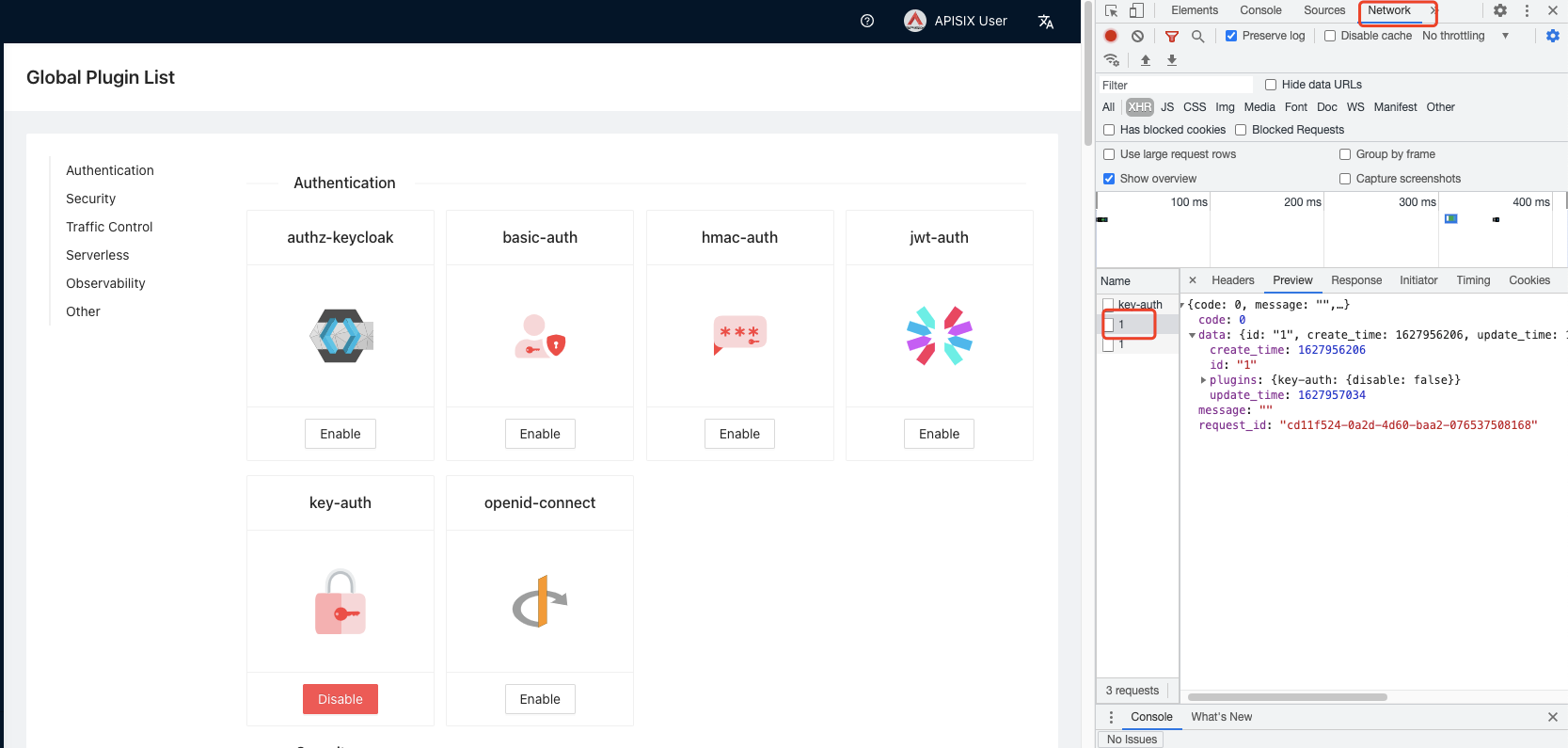Select XHR request type filter

1140,107
